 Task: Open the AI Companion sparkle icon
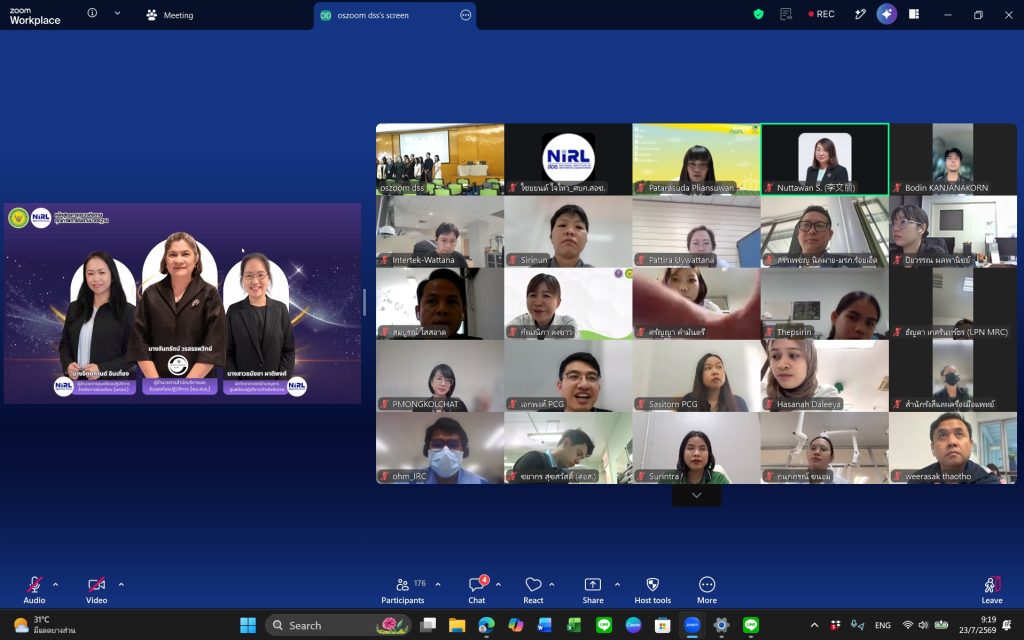coord(886,14)
